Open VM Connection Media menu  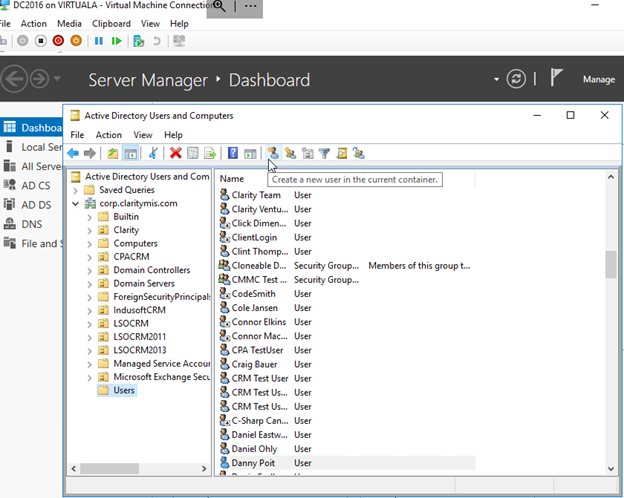69,24
